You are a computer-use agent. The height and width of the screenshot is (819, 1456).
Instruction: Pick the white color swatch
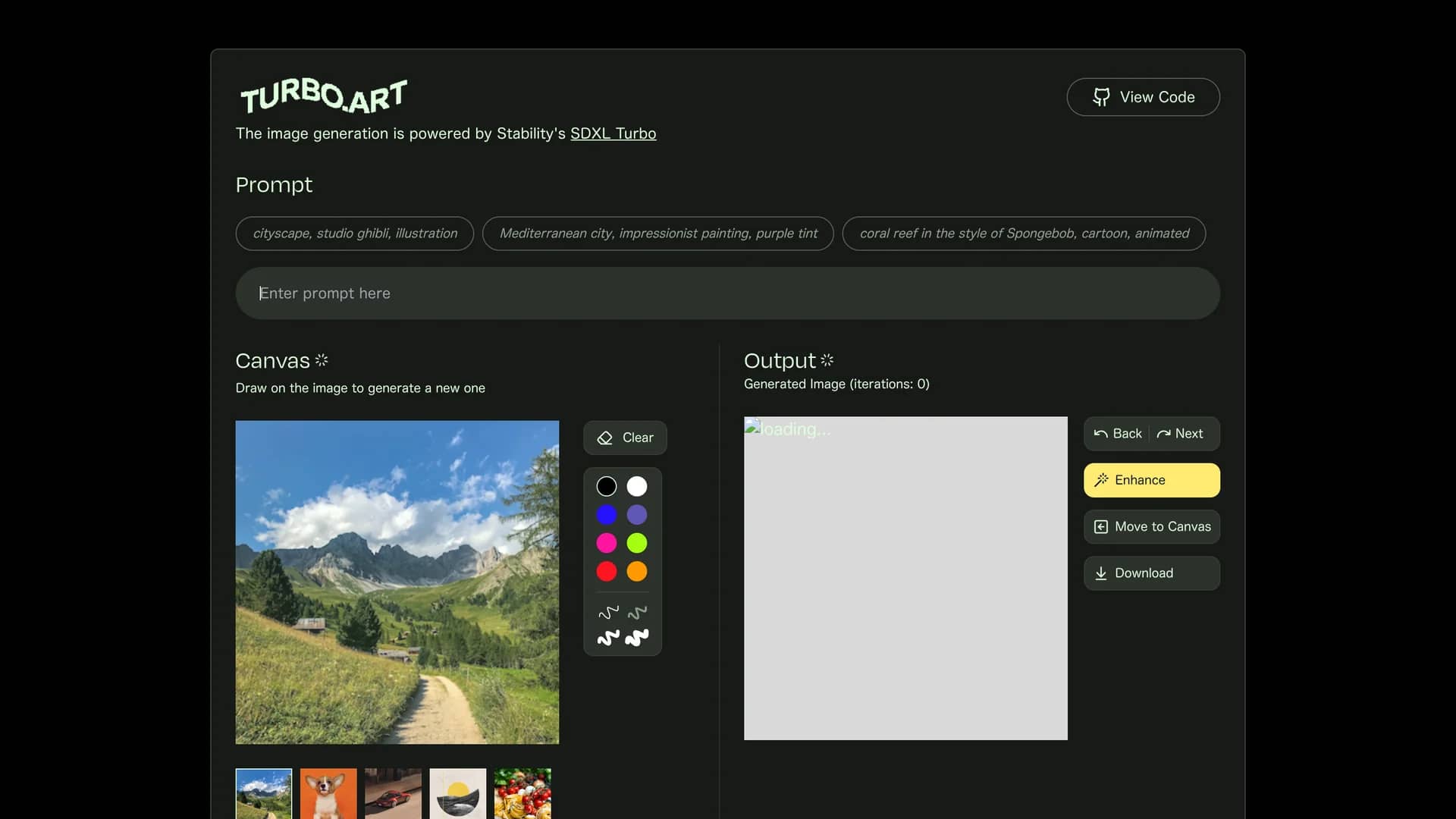point(637,486)
